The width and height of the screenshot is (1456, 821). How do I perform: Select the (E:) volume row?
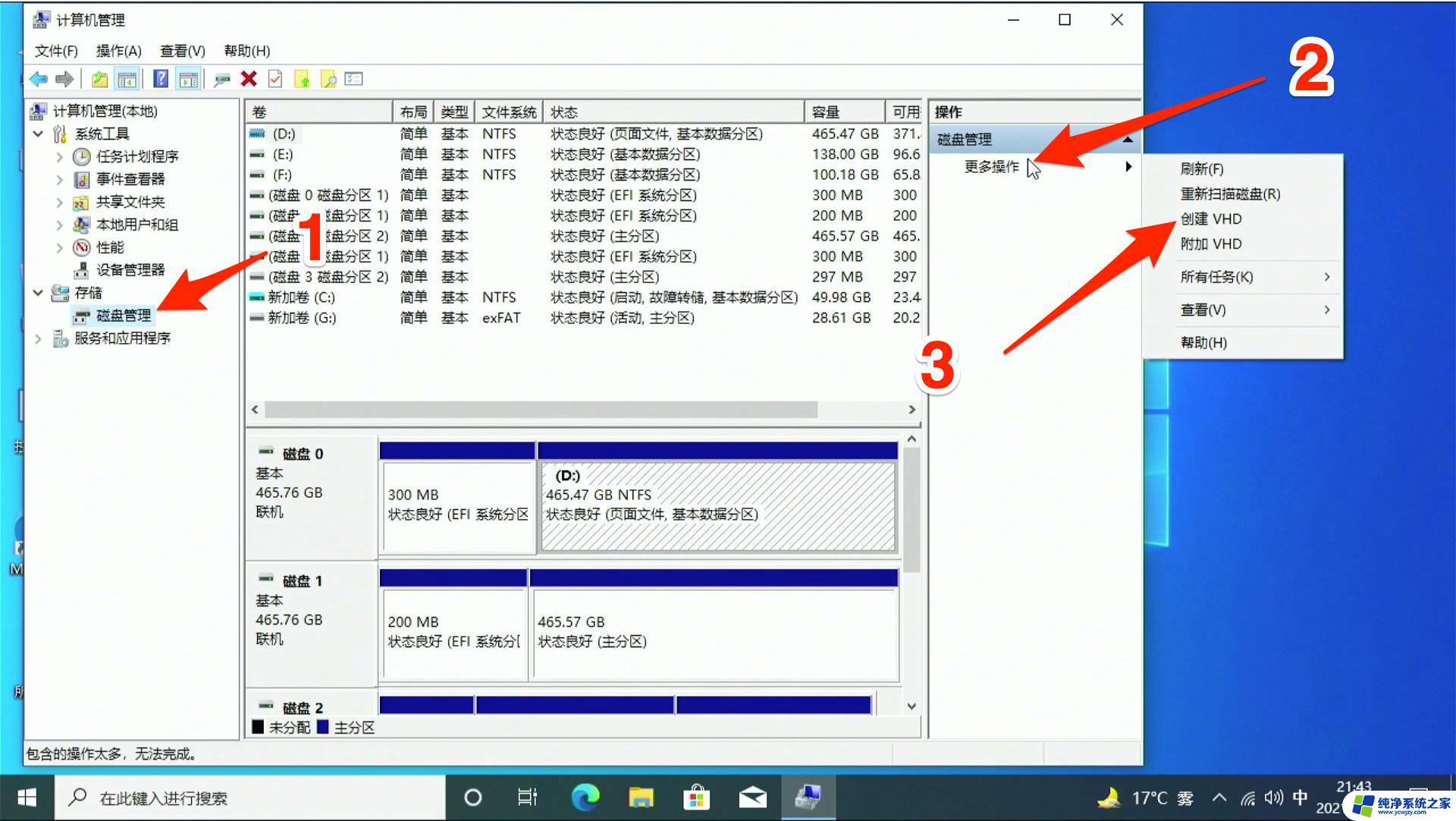(584, 155)
